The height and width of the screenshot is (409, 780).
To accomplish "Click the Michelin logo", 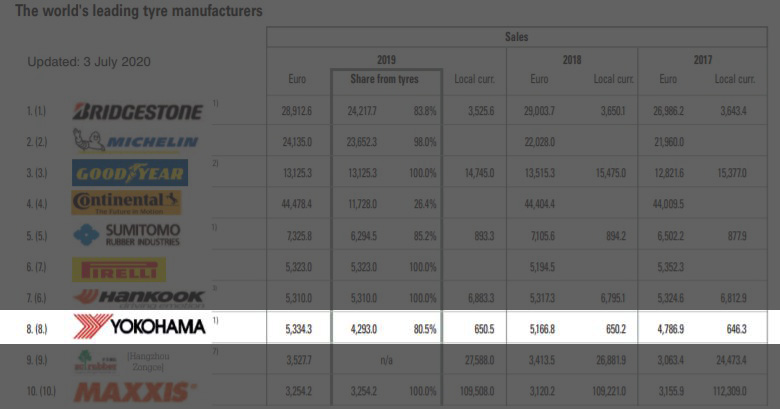I will [135, 140].
